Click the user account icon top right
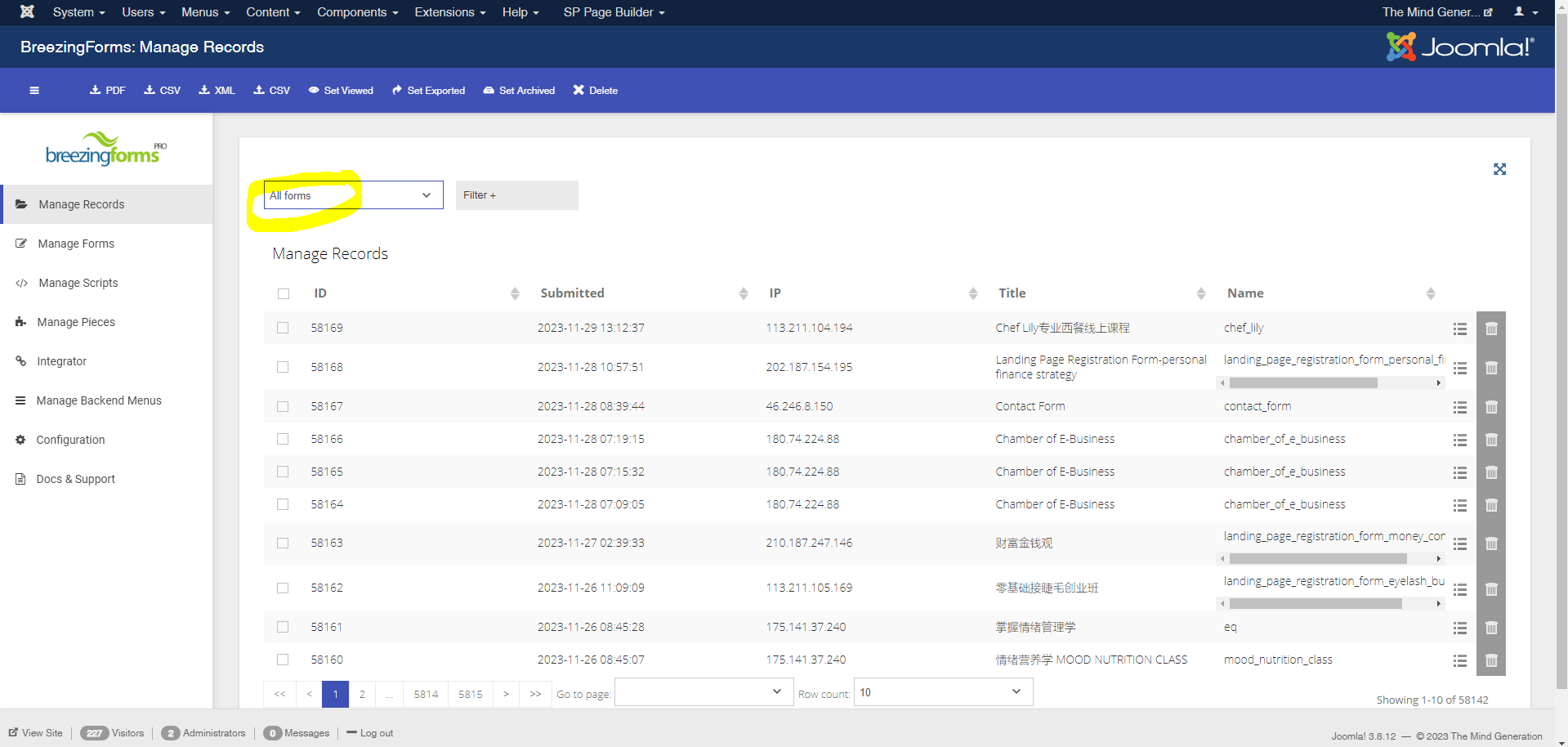The height and width of the screenshot is (747, 1568). click(x=1526, y=11)
